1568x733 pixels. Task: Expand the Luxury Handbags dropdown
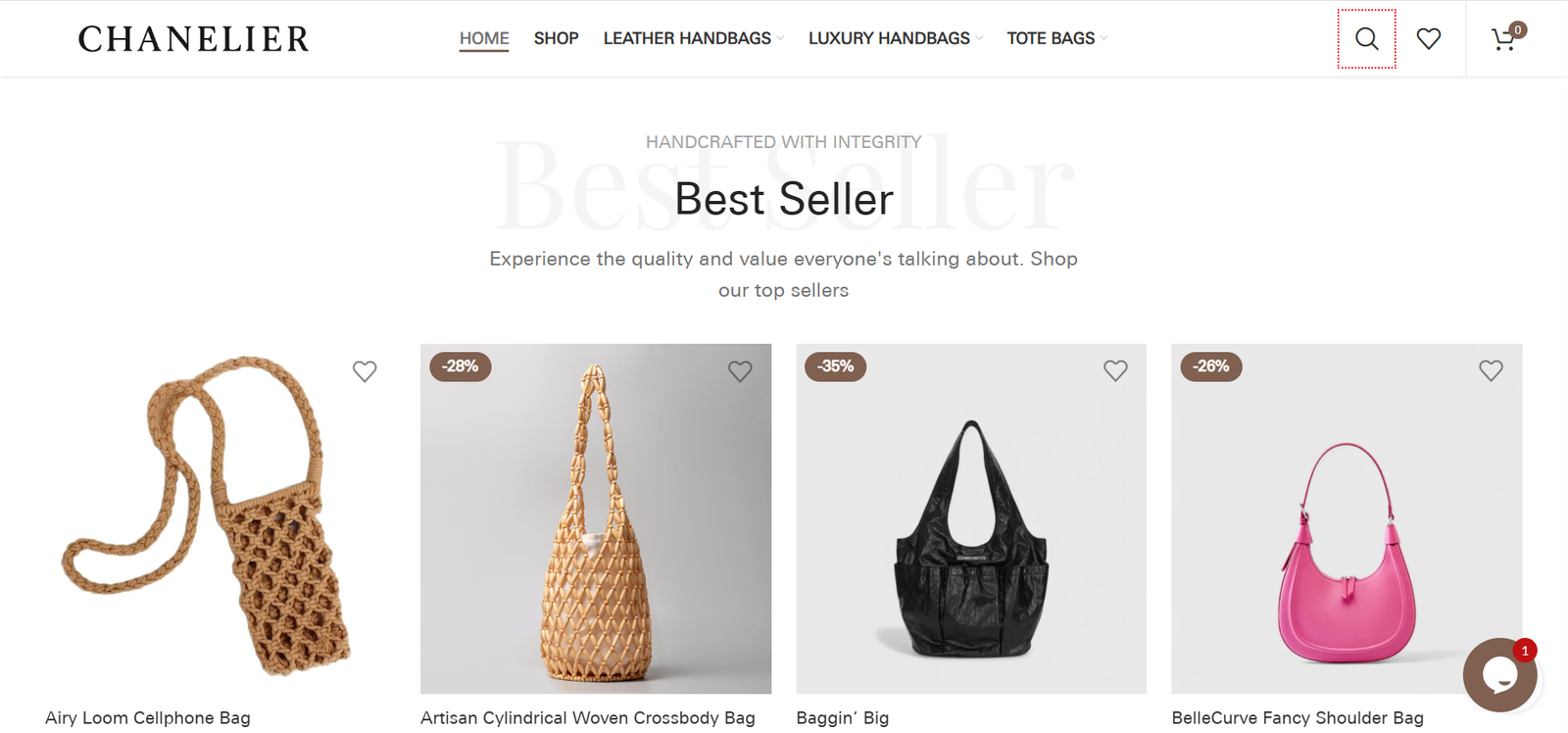point(895,38)
